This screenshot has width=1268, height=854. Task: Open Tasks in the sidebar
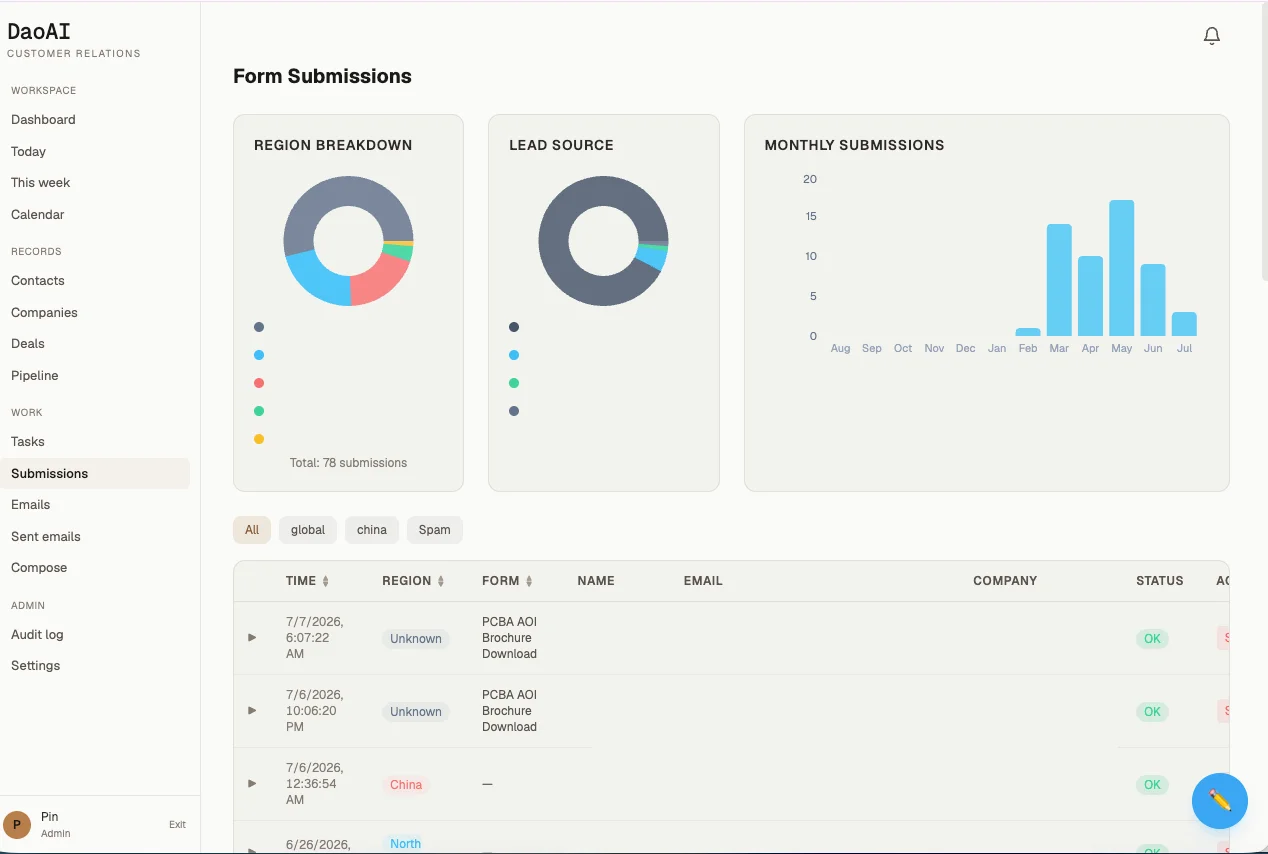[x=28, y=441]
